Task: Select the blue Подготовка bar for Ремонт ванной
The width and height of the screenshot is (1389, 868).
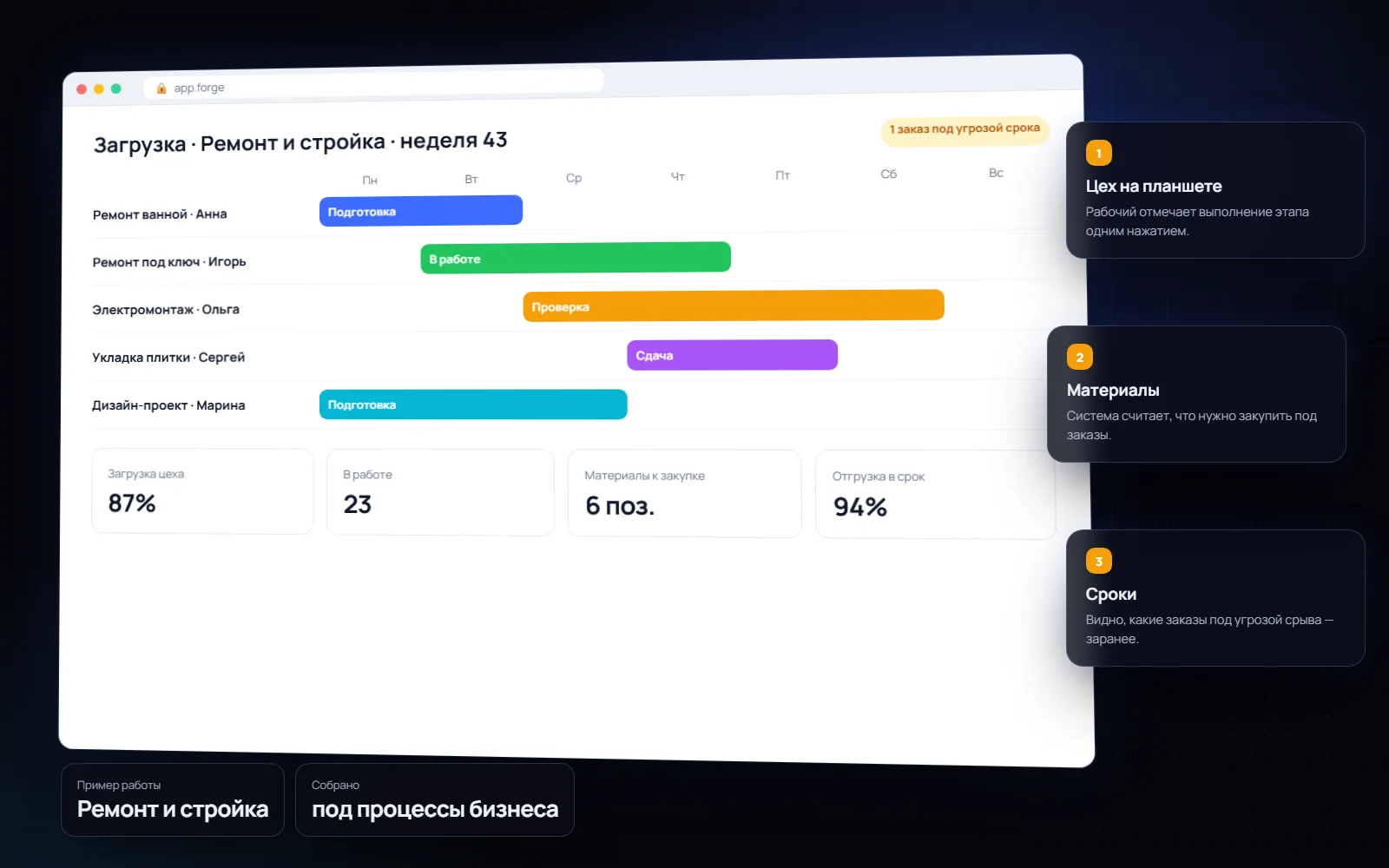Action: pos(421,211)
